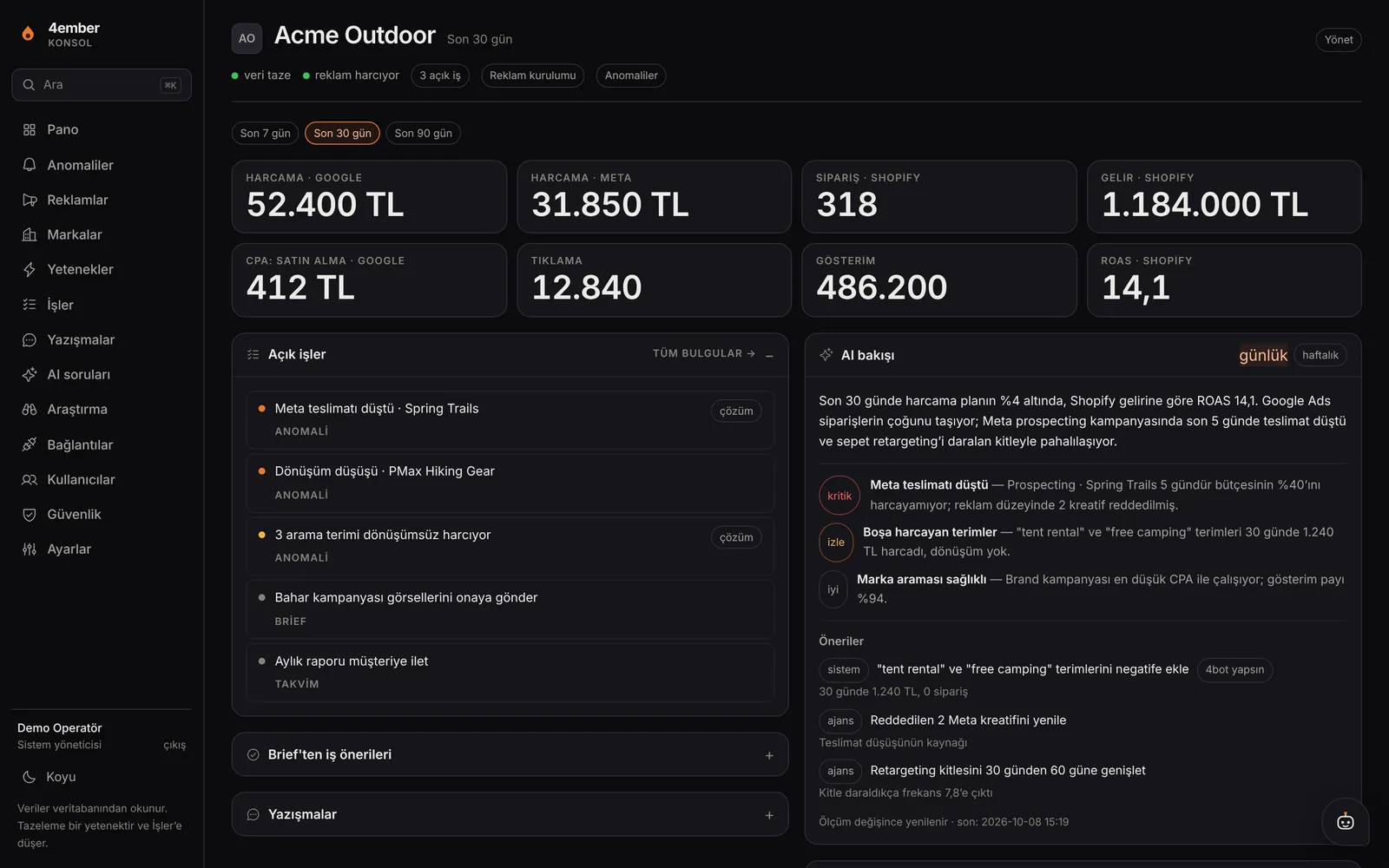
Task: Open the Bağlantılar plug icon
Action: click(30, 444)
